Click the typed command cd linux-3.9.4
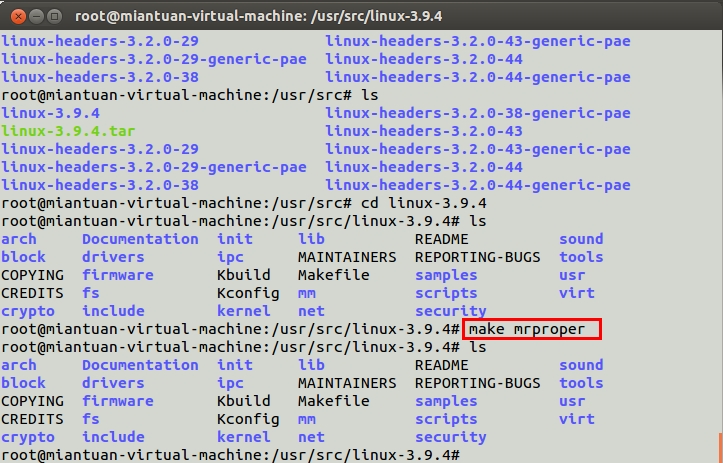This screenshot has width=723, height=463. (423, 203)
